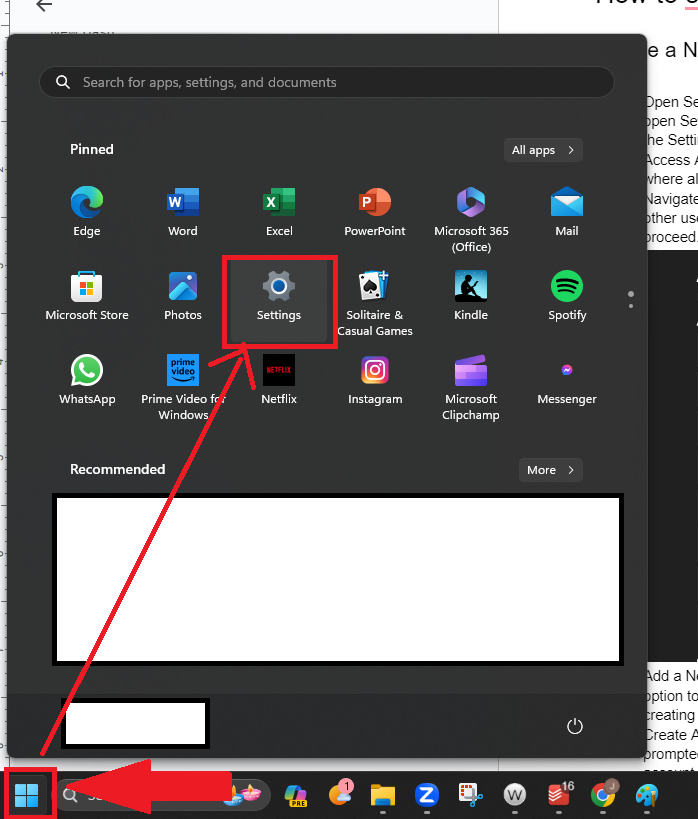This screenshot has height=819, width=698.
Task: Expand More recommended items
Action: (x=551, y=470)
